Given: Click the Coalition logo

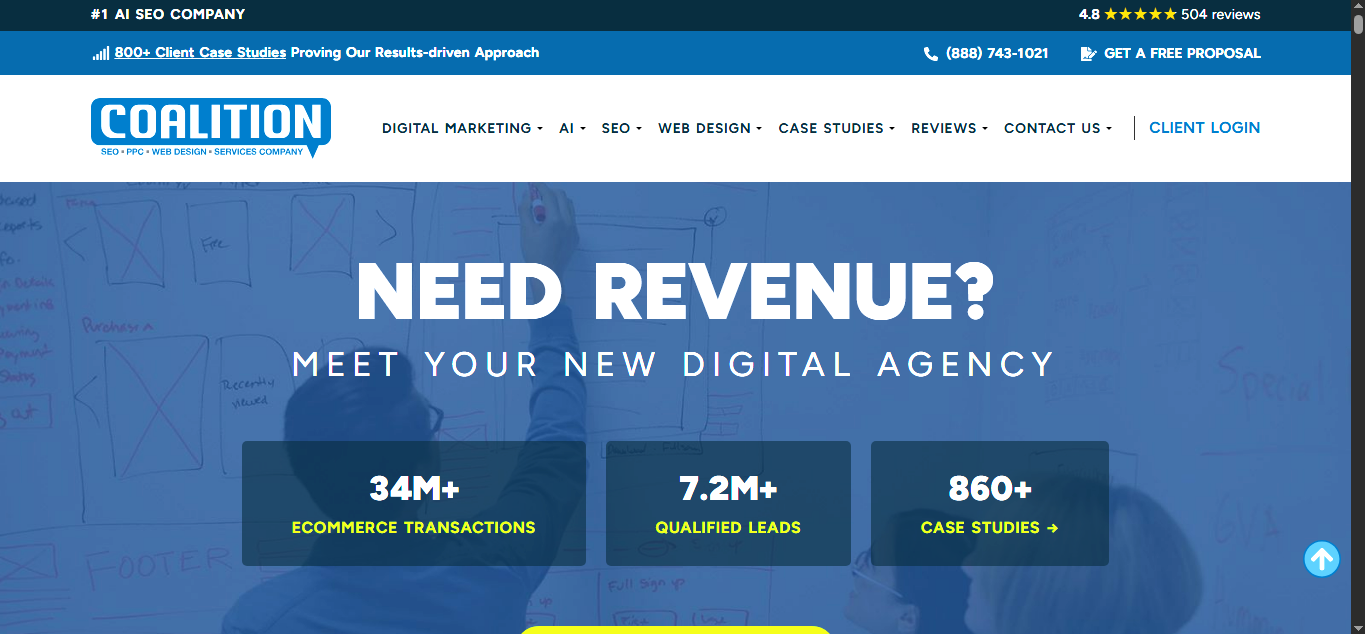Looking at the screenshot, I should pos(211,127).
